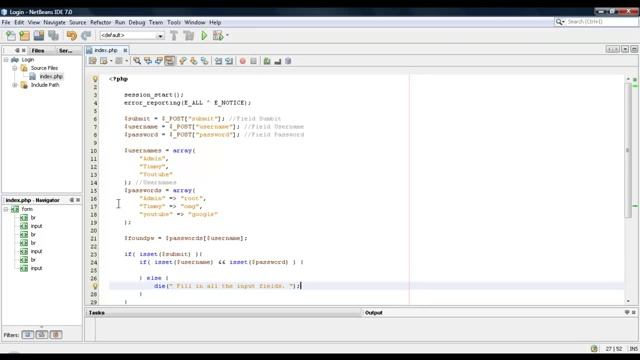640x360 pixels.
Task: Open the second editor toolbar icon's dropdown arrow
Action: click(111, 61)
